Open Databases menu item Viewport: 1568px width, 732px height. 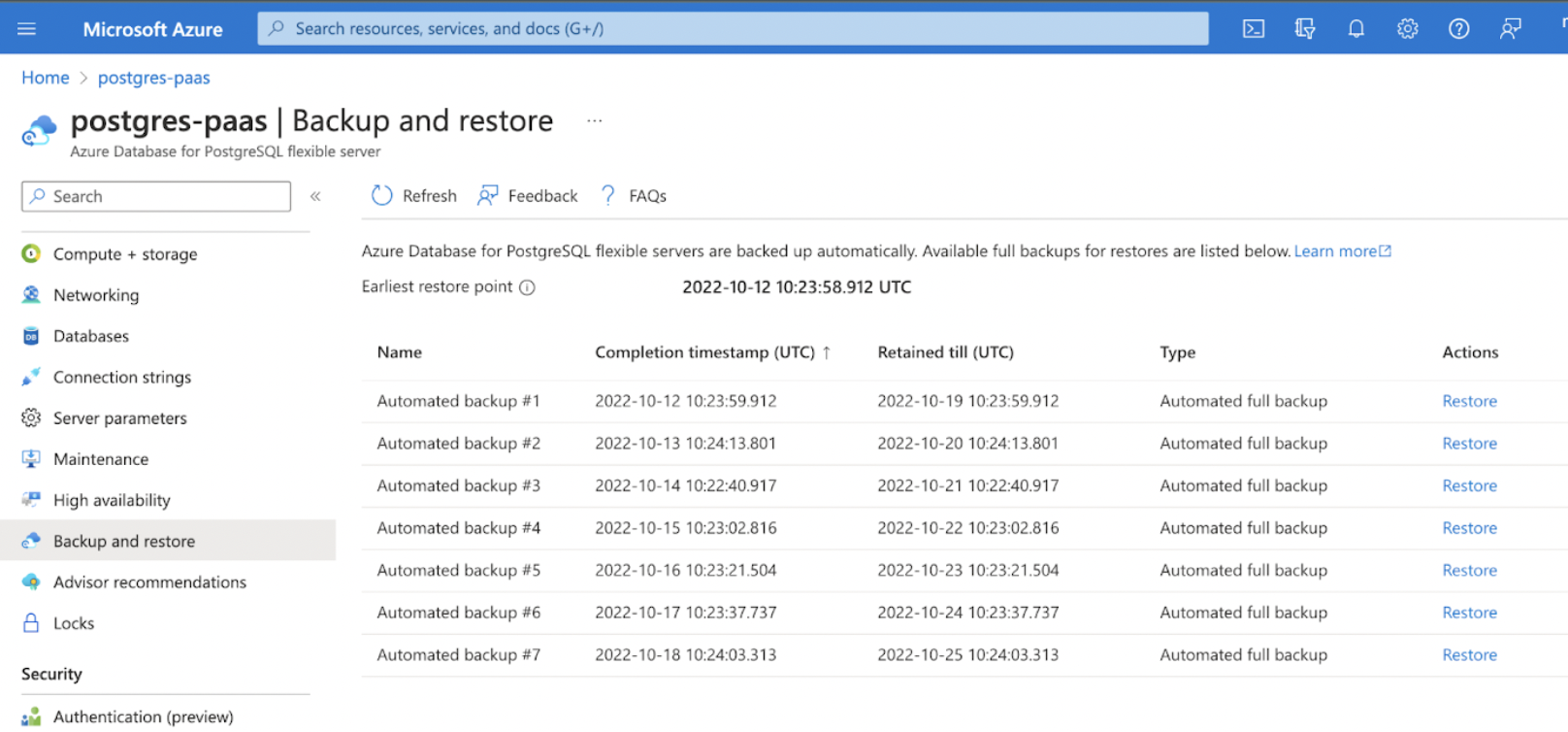coord(91,336)
